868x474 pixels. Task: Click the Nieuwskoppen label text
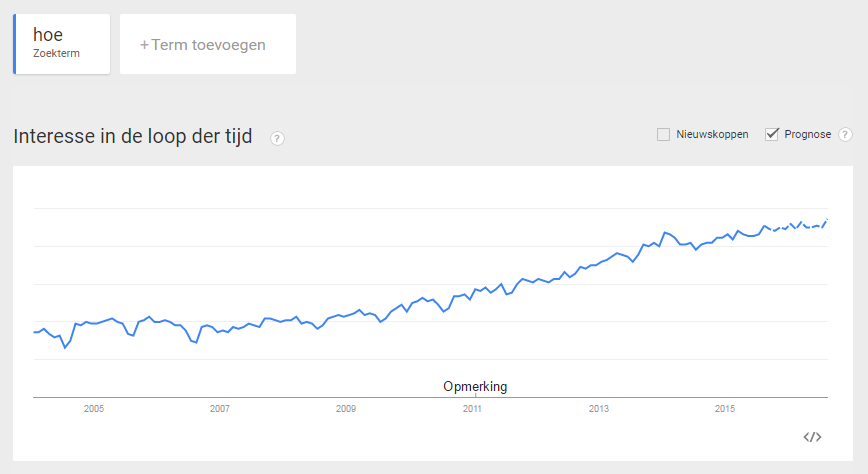point(712,135)
